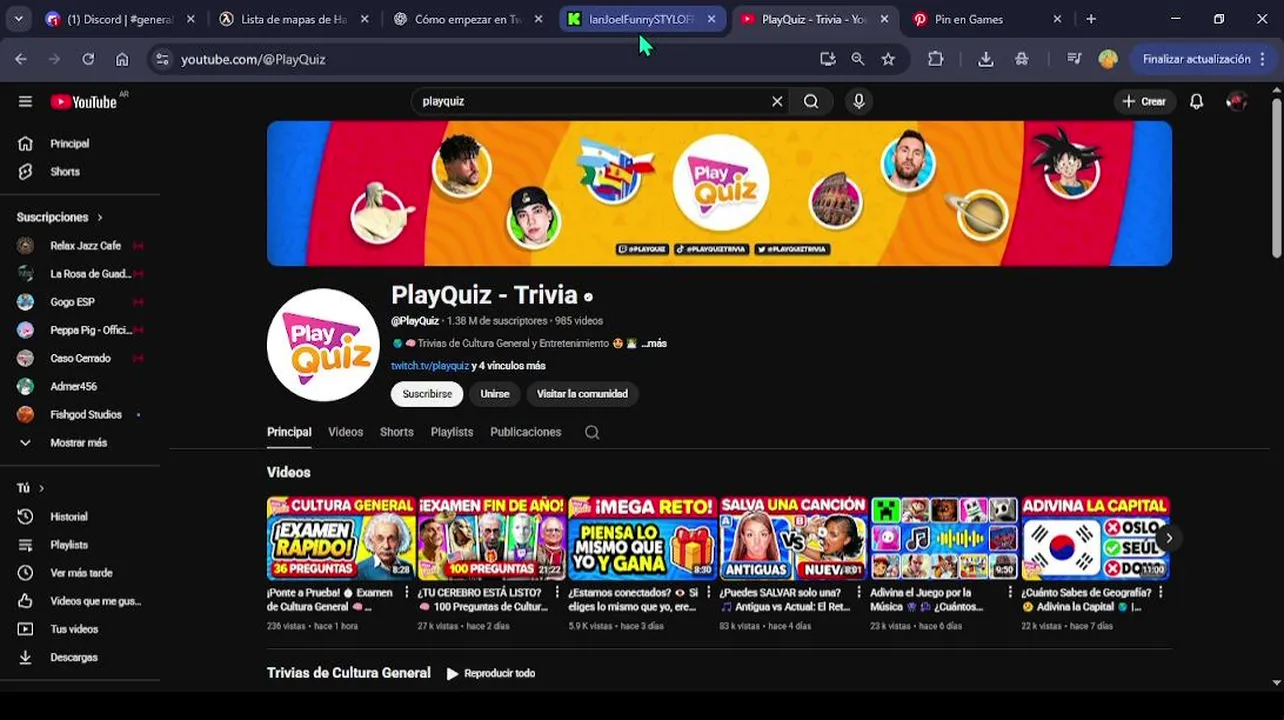
Task: Click the search magnifier button
Action: pyautogui.click(x=811, y=101)
